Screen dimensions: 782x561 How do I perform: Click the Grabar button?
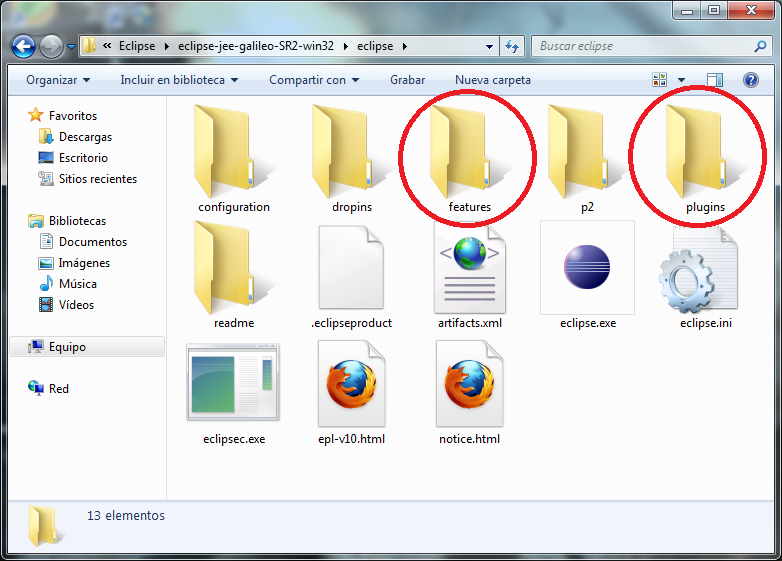tap(407, 80)
